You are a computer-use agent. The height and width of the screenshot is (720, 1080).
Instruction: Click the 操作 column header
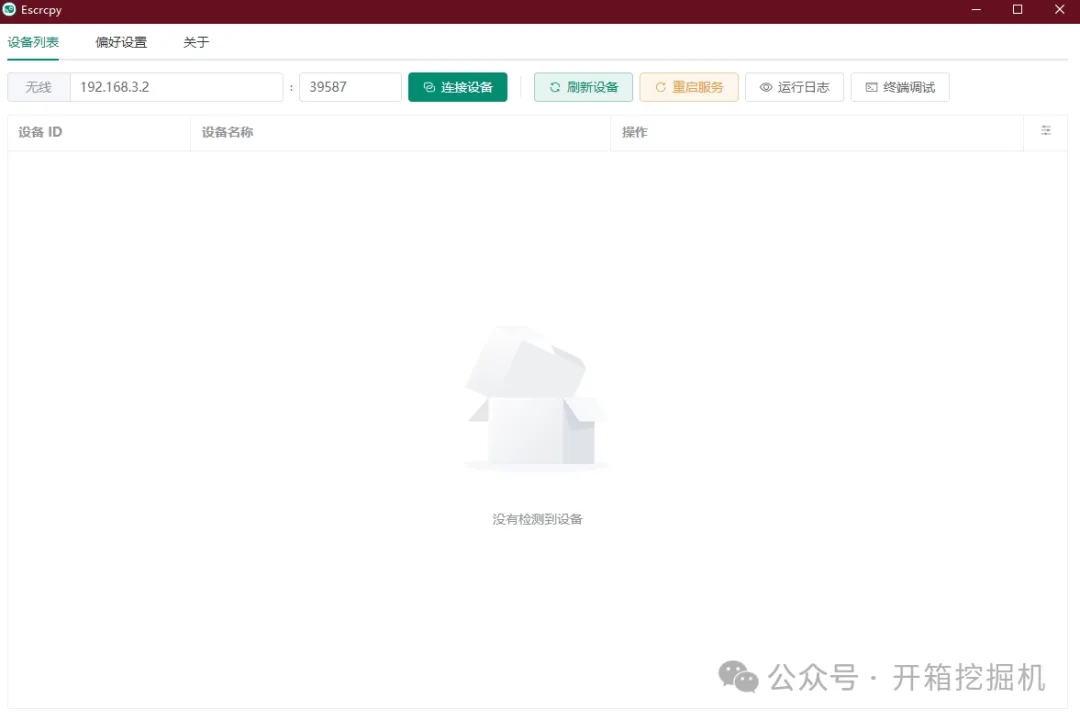point(635,132)
